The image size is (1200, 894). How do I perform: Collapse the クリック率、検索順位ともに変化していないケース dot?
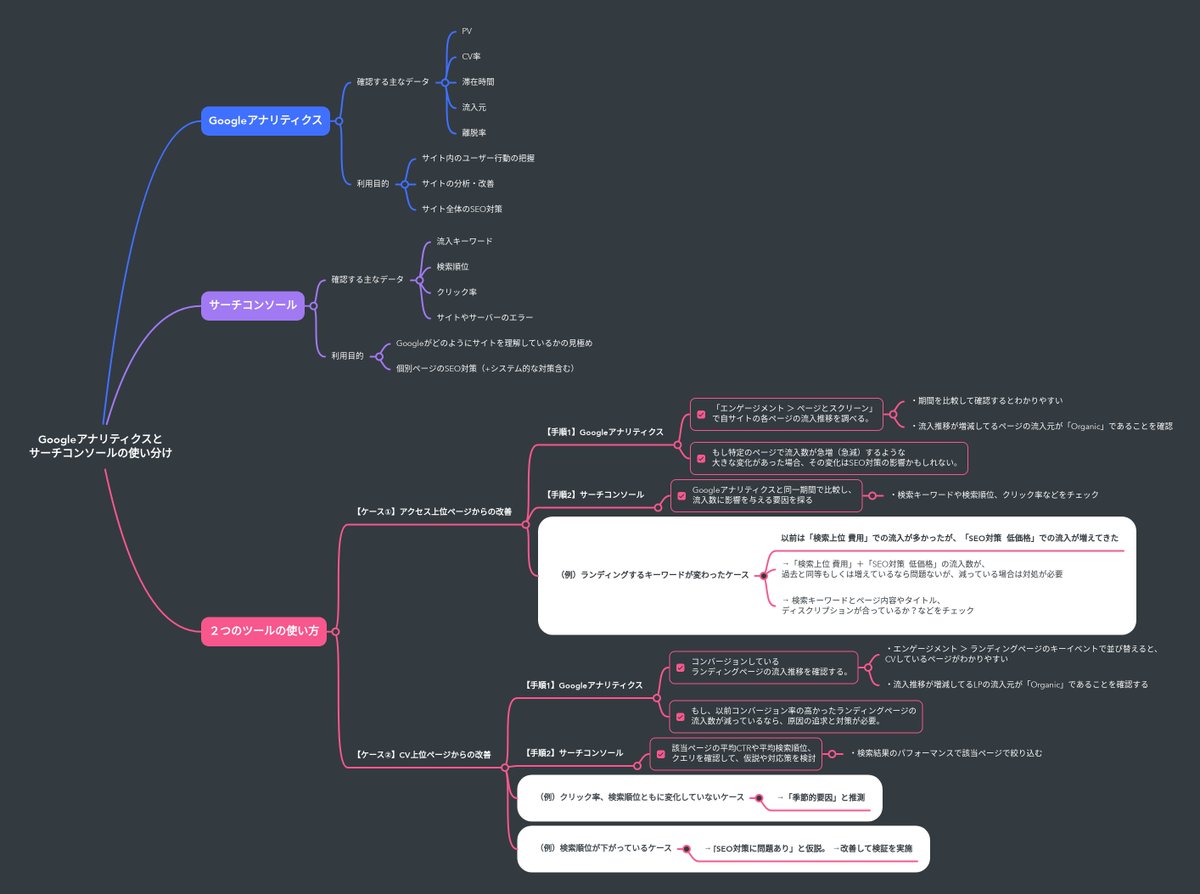tap(759, 798)
